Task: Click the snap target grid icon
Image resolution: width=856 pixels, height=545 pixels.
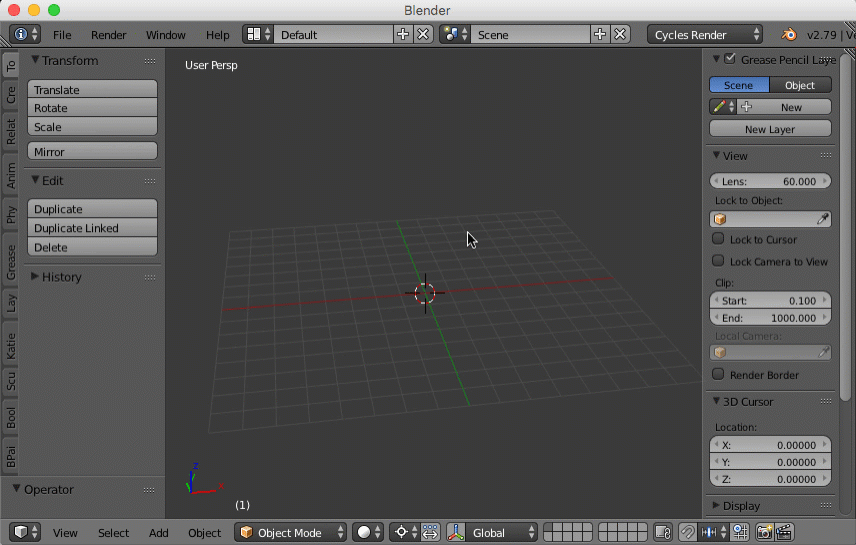Action: pos(740,532)
